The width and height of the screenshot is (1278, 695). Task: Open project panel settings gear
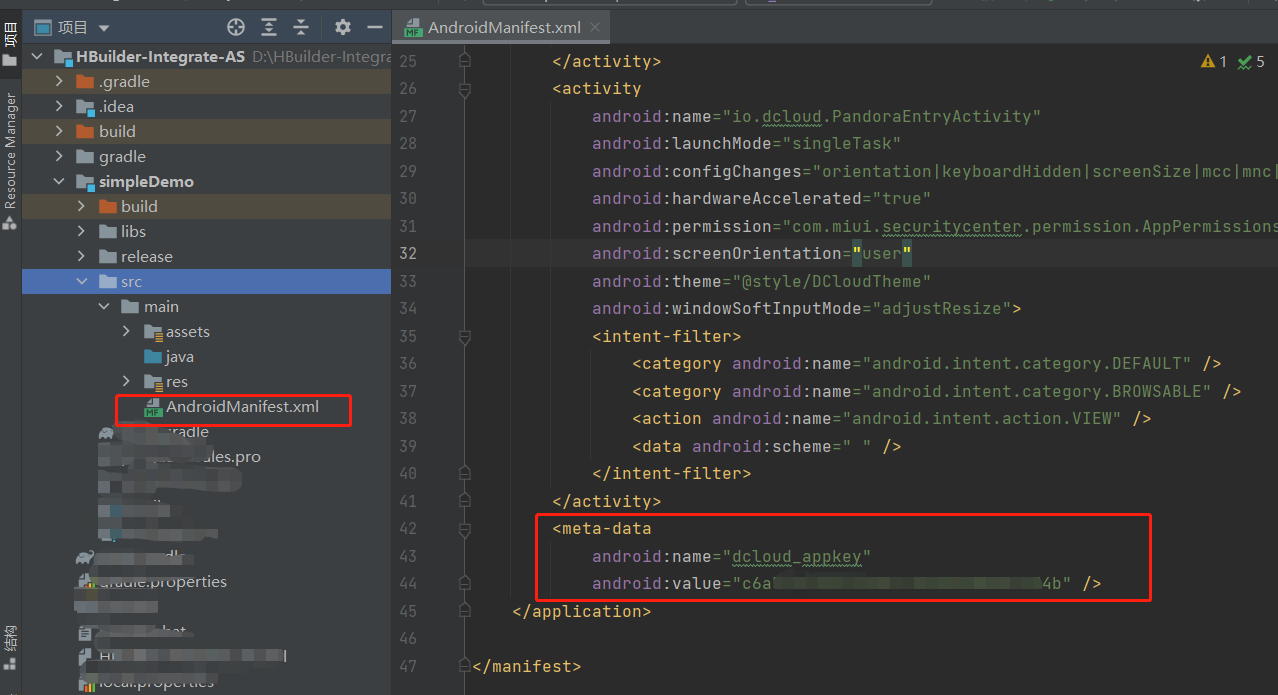(343, 27)
